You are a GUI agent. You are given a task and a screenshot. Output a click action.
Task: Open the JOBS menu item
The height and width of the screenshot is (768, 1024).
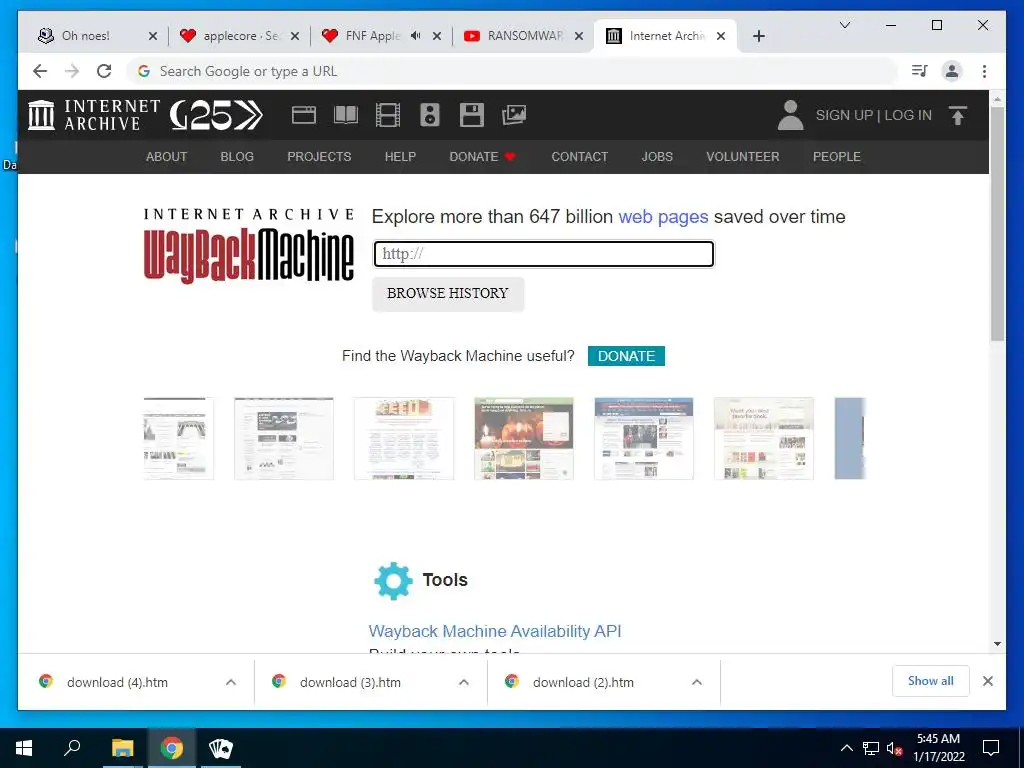tap(657, 157)
